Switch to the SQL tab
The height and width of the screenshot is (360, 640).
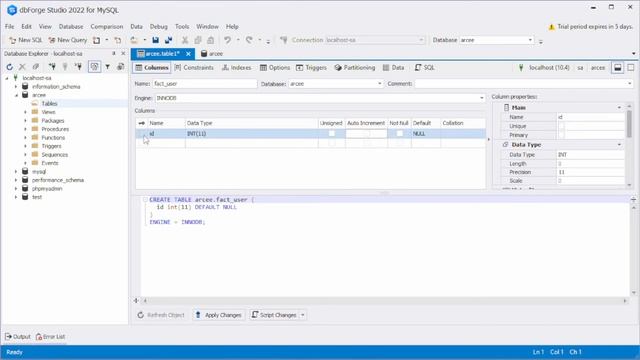coord(424,68)
